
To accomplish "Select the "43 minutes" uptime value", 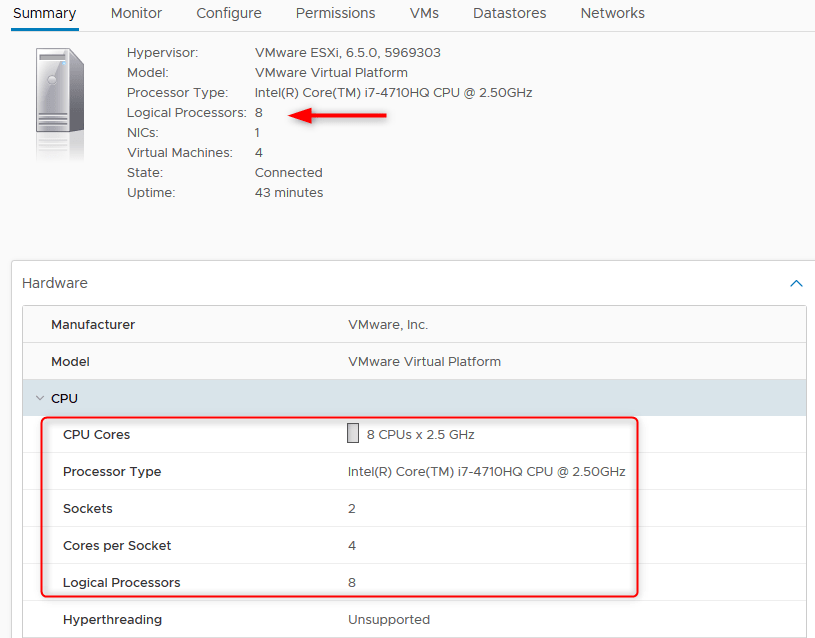I will [288, 193].
